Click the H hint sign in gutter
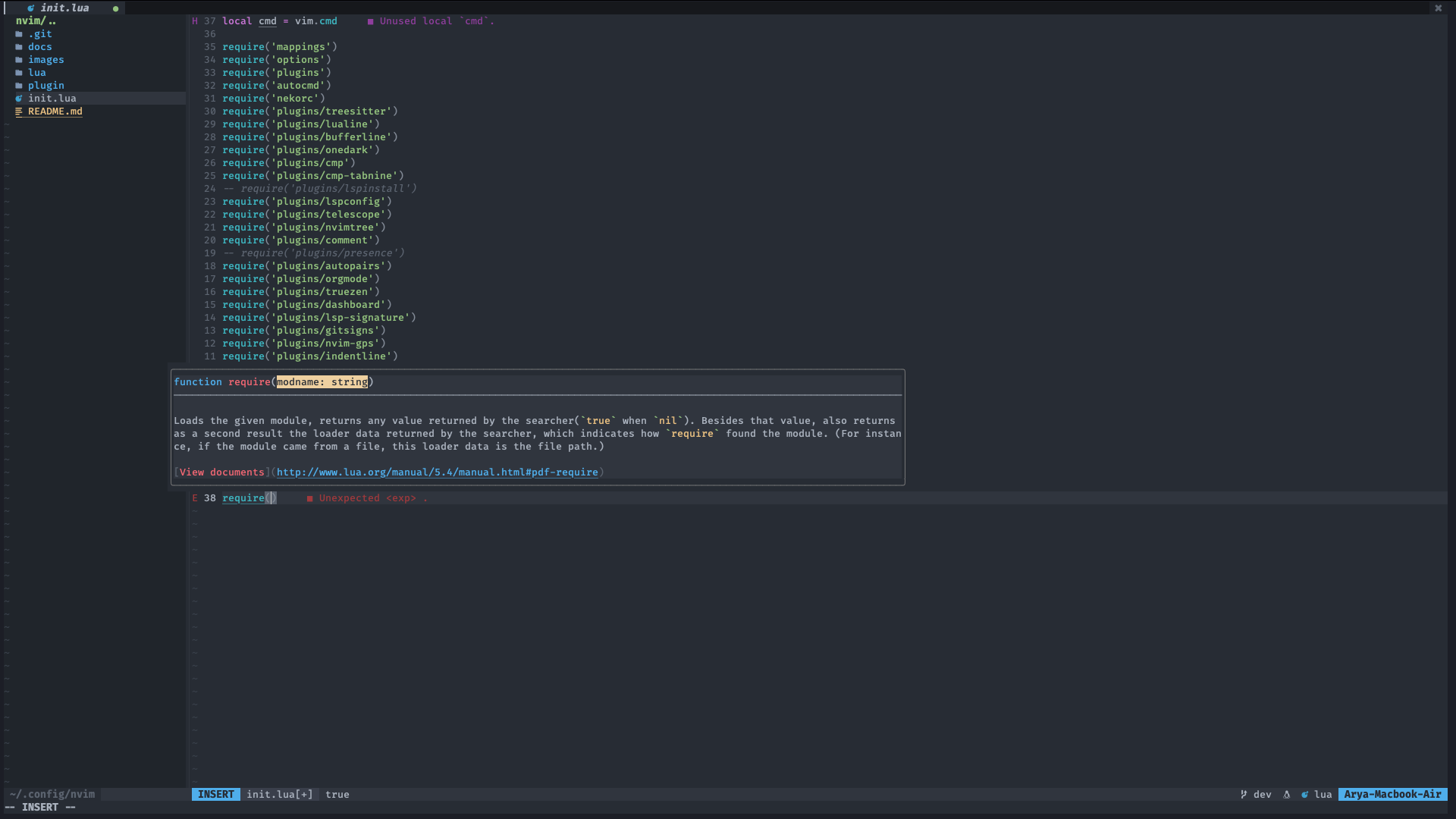1456x819 pixels. click(195, 21)
